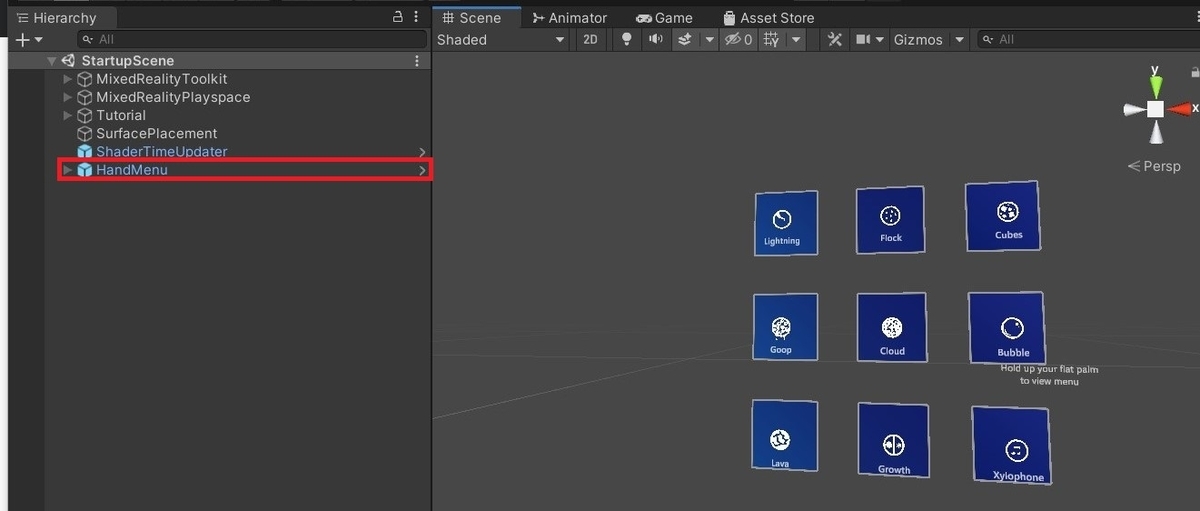The width and height of the screenshot is (1200, 511).
Task: Click the HandMenu blue prefab cube icon
Action: coord(85,170)
